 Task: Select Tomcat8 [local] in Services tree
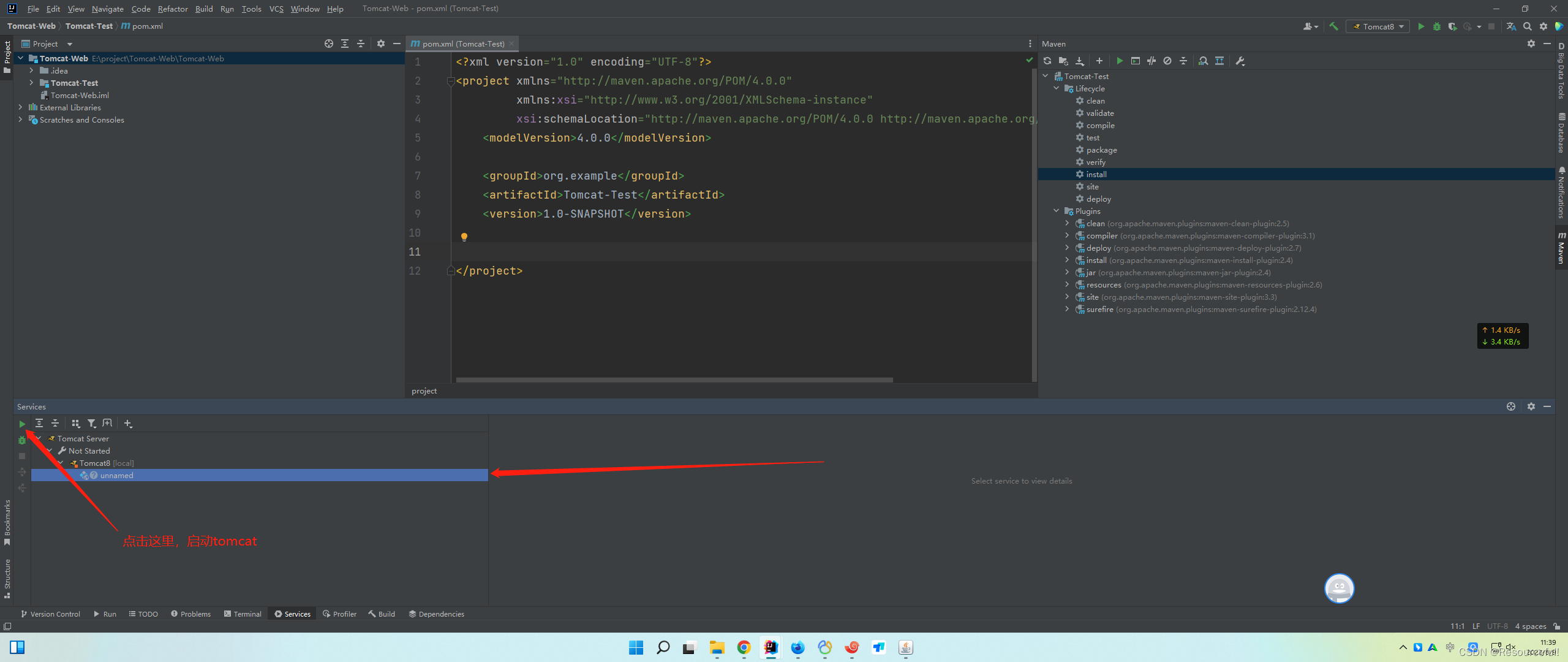point(107,463)
